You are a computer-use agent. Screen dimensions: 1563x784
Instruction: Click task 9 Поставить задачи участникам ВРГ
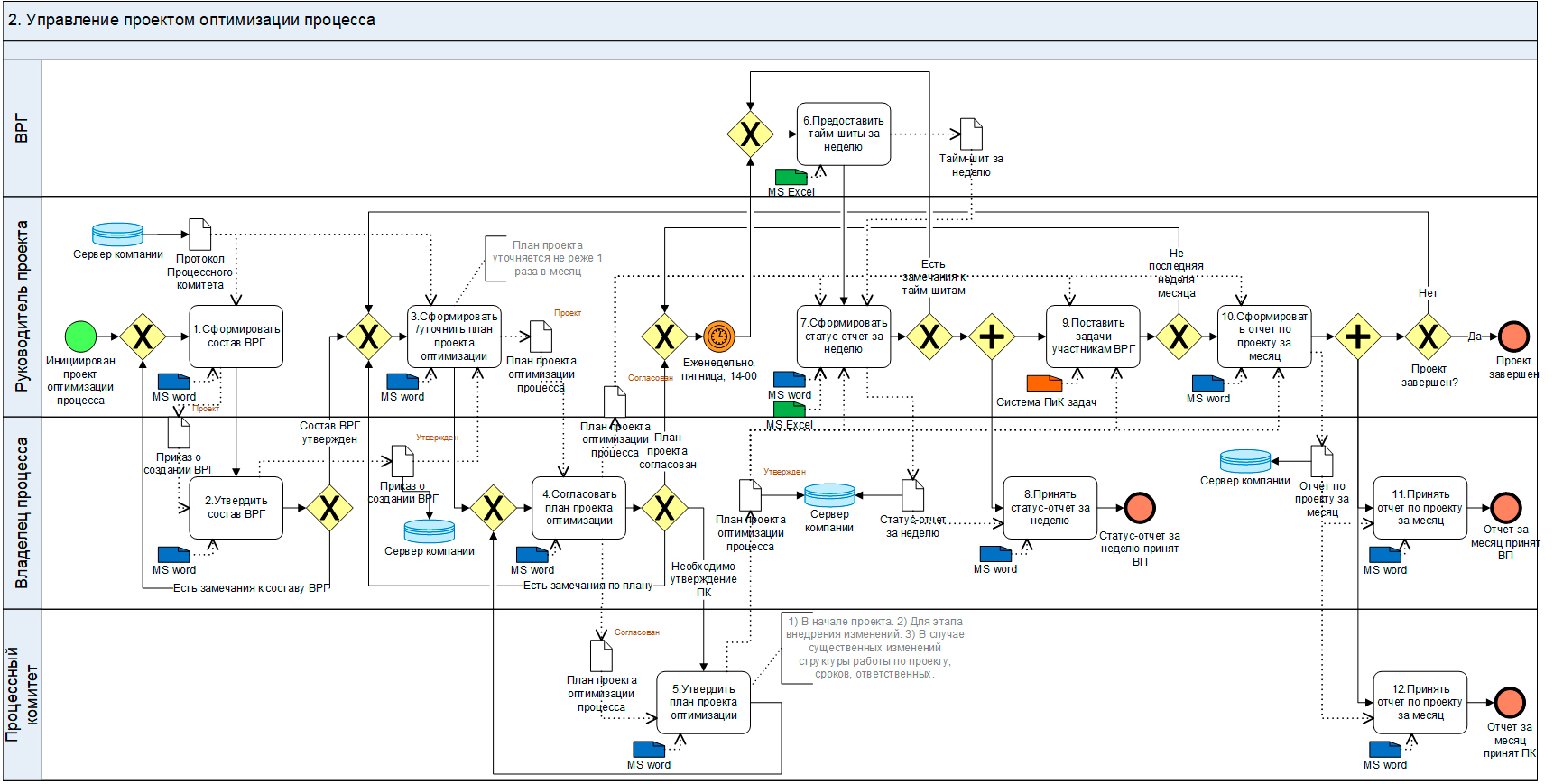tap(1093, 337)
